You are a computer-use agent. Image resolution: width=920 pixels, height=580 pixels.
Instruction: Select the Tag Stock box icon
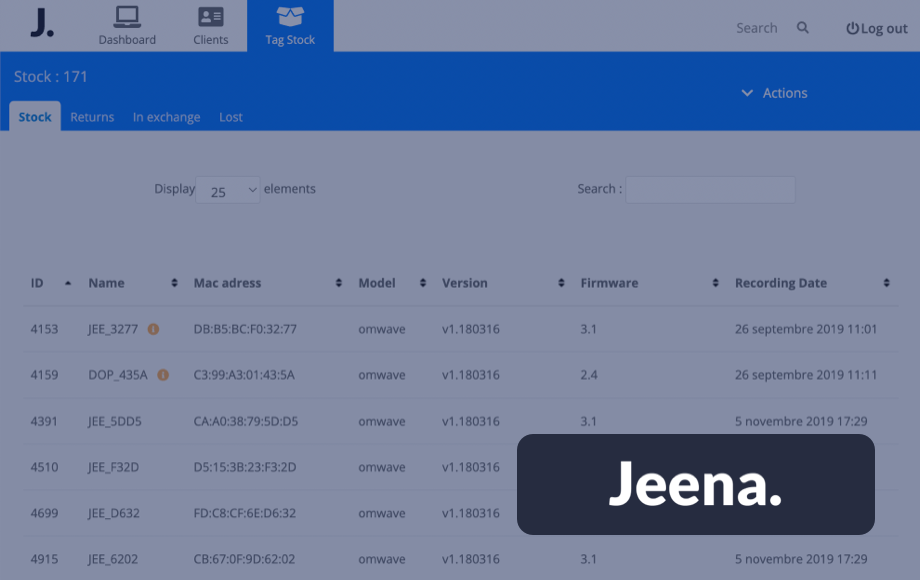(x=290, y=17)
